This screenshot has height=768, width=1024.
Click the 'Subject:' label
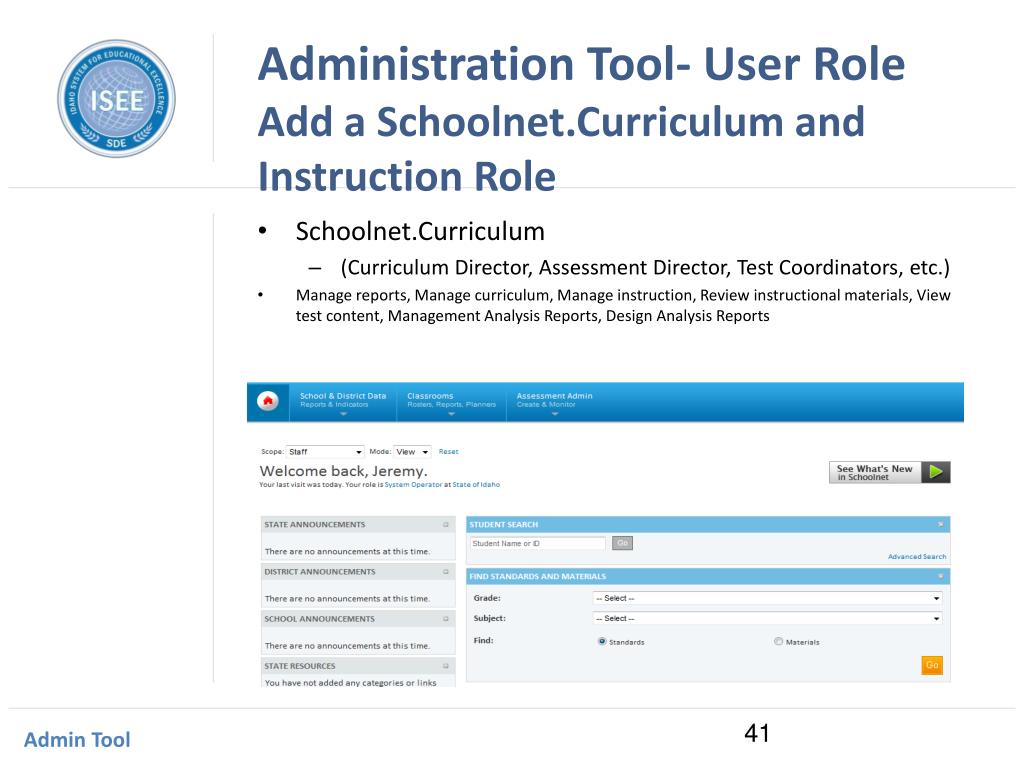click(x=490, y=618)
